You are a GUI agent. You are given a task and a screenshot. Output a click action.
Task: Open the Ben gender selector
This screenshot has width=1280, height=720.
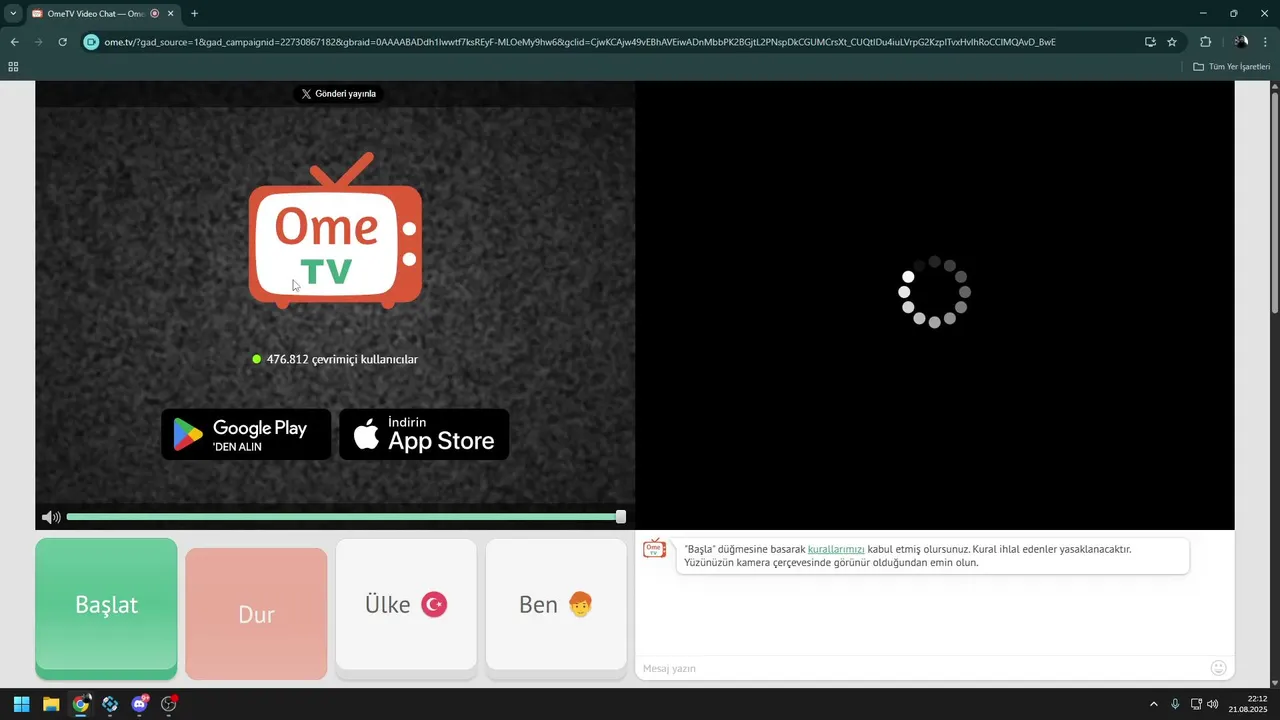(x=556, y=605)
